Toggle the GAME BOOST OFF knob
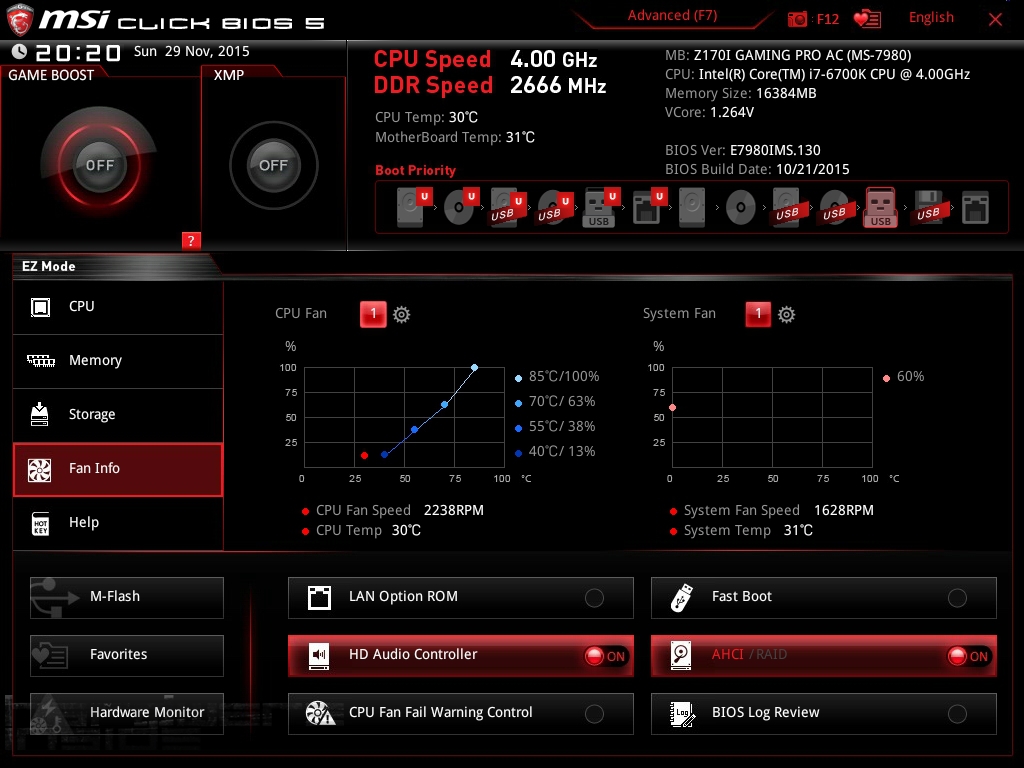The width and height of the screenshot is (1024, 768). [99, 165]
